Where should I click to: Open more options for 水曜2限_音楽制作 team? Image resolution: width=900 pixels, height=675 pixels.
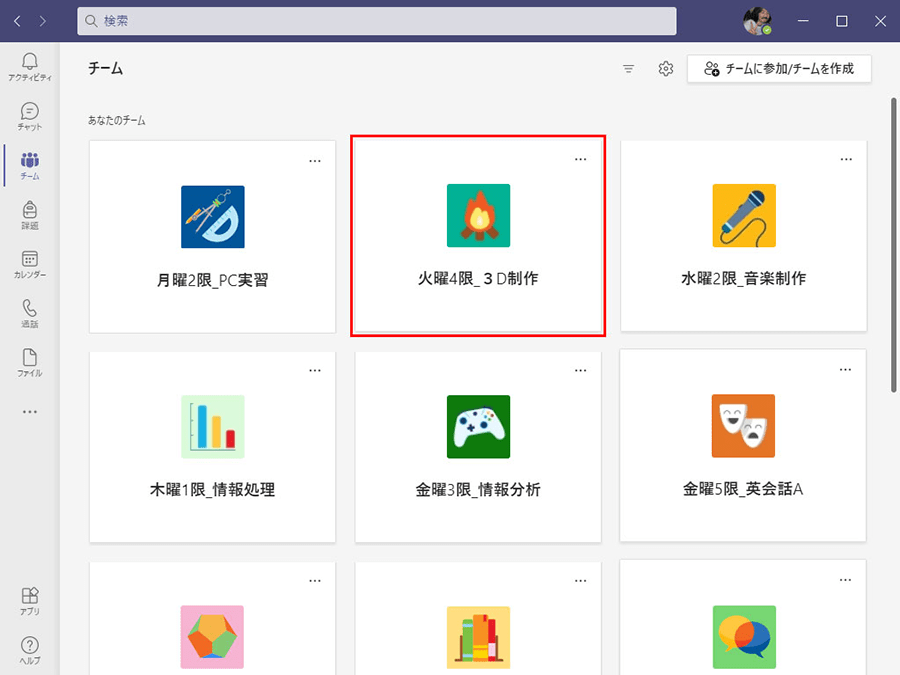coord(846,160)
